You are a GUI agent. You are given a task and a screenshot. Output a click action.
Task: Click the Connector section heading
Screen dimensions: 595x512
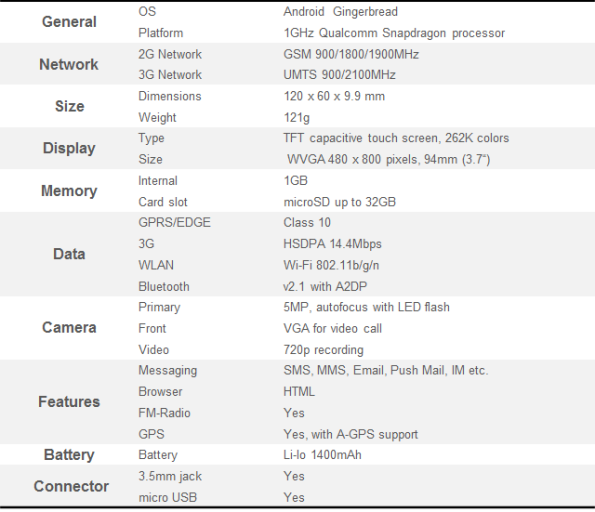[x=71, y=486]
